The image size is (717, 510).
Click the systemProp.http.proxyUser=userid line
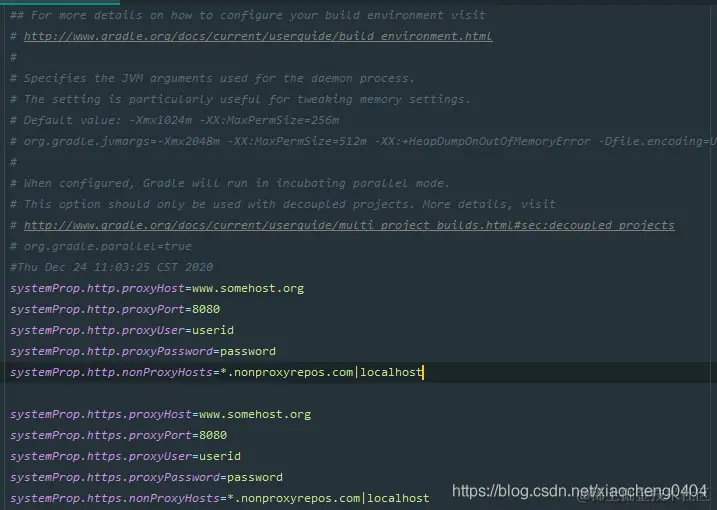tap(122, 330)
